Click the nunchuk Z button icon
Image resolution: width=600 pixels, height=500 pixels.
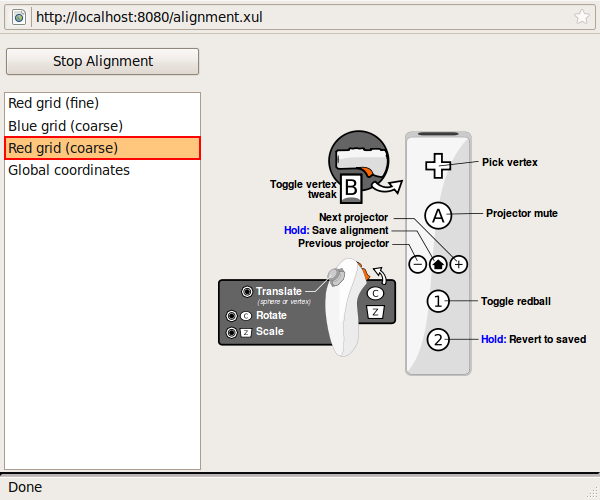375,312
